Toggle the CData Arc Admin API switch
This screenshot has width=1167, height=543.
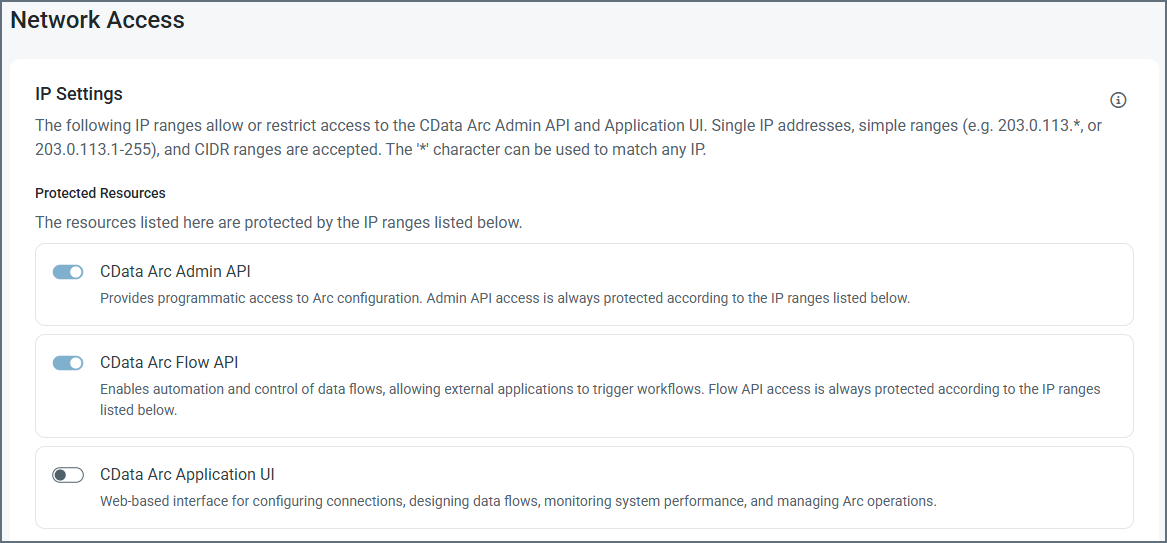click(68, 272)
